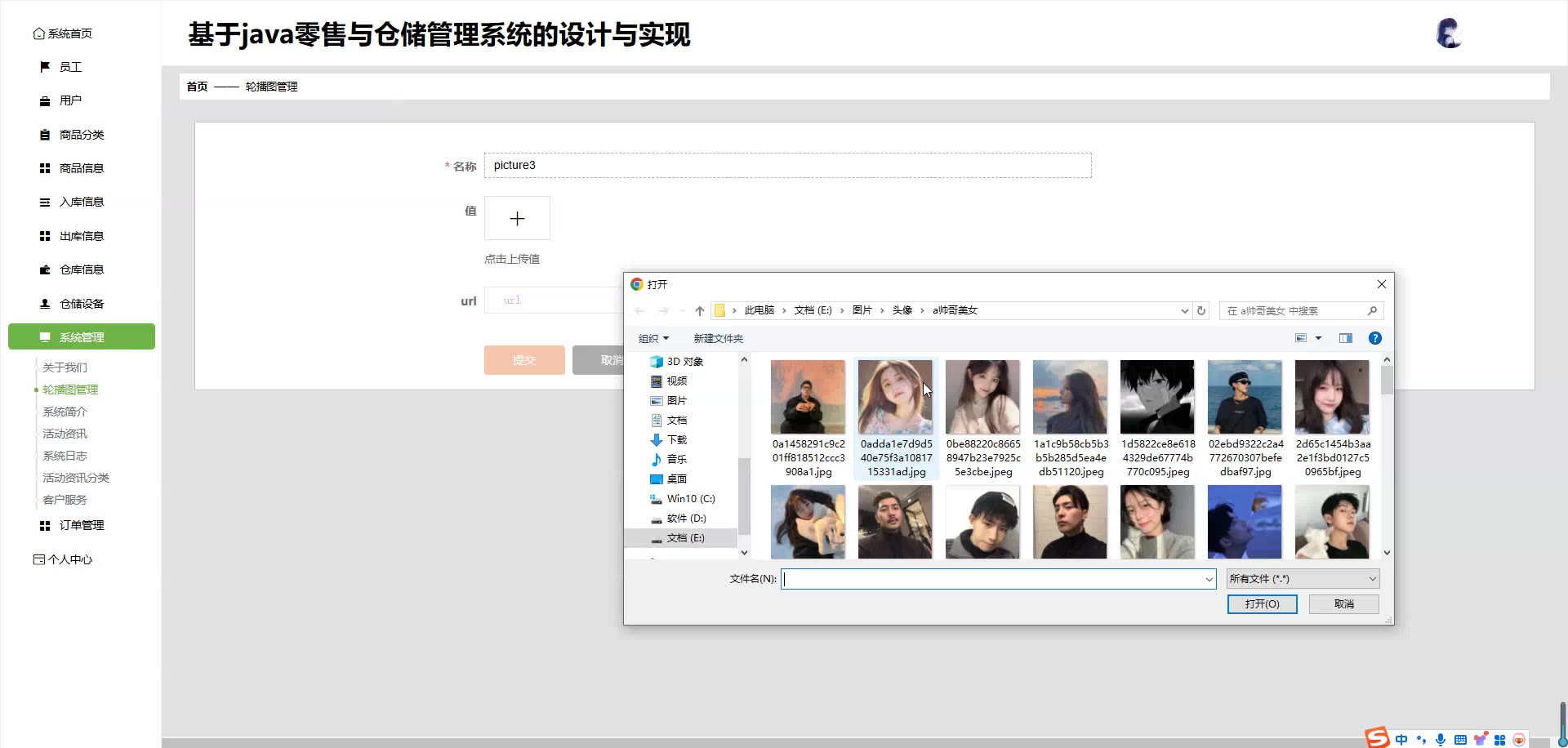Screen dimensions: 1568x748
Task: Select the 系统日志 submenu item
Action: [x=65, y=456]
